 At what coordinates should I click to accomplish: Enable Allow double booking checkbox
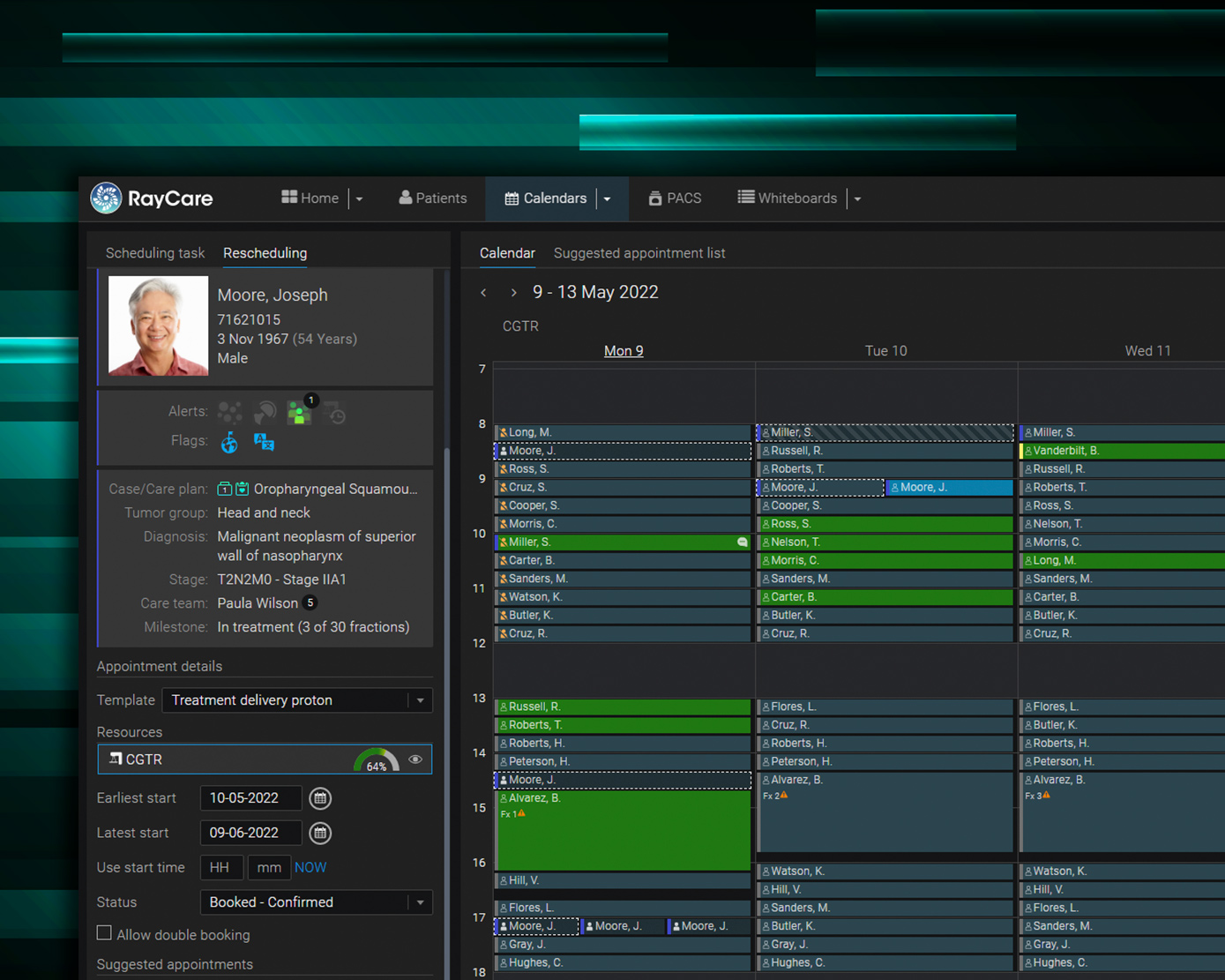tap(105, 933)
